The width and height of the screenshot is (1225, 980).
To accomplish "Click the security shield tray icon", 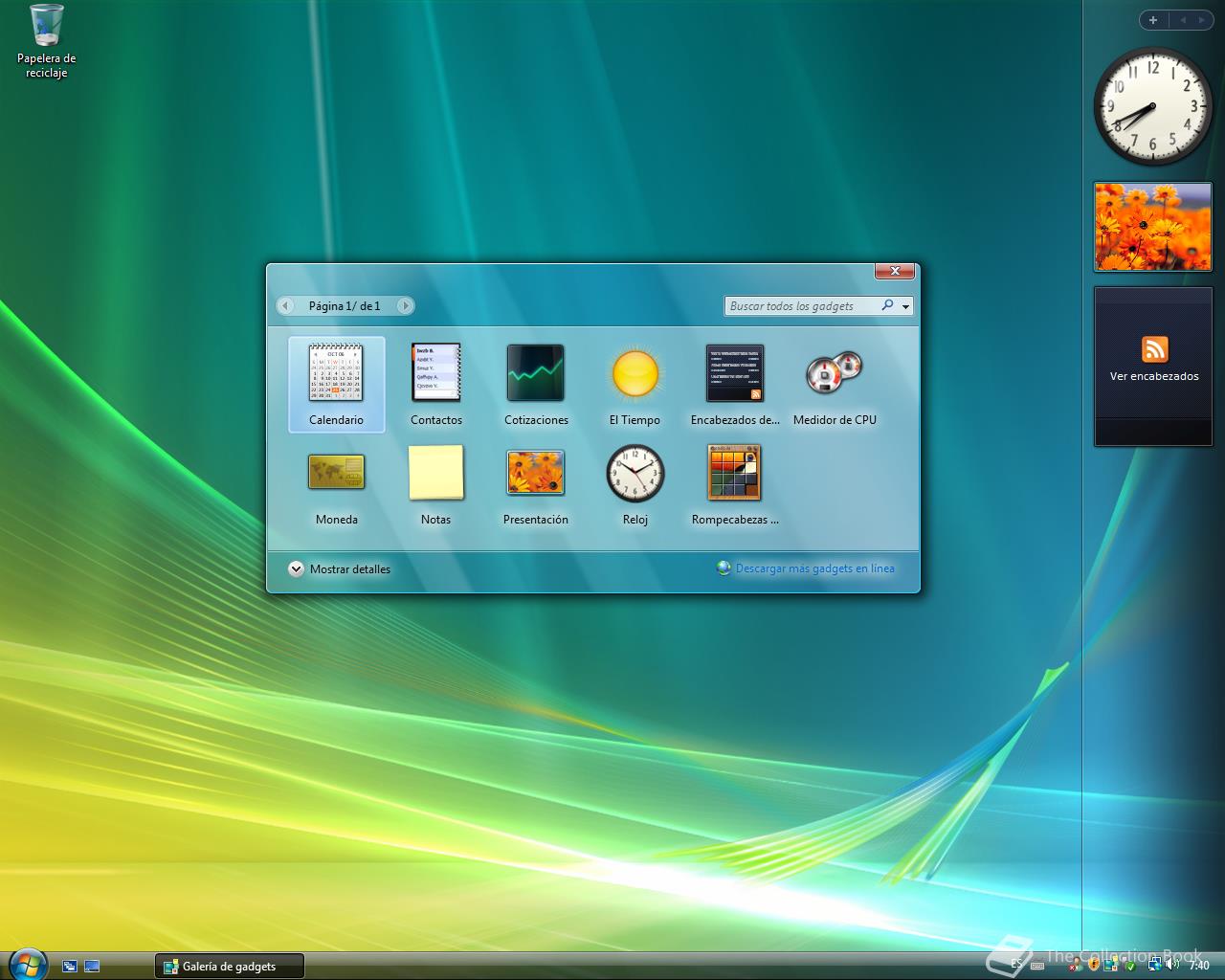I will coord(1094,965).
